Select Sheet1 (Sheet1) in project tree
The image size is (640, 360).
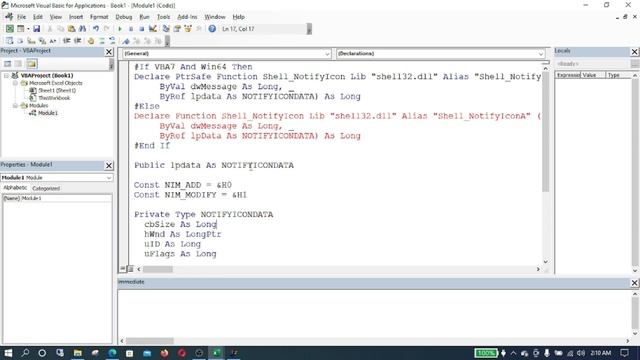click(57, 90)
